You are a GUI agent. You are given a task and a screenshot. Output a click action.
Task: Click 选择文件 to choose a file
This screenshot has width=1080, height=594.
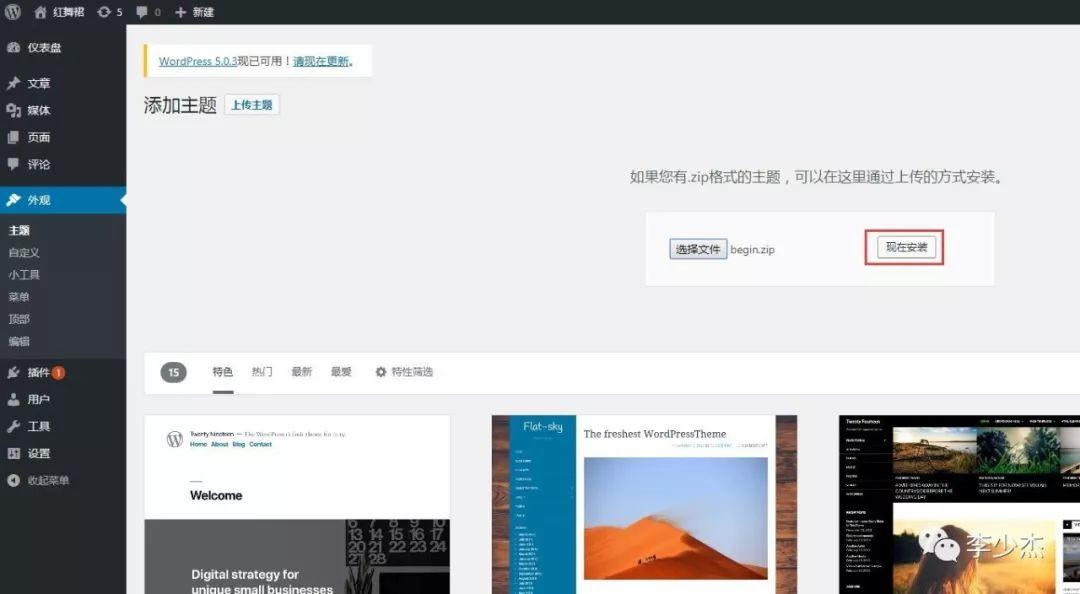pyautogui.click(x=698, y=249)
